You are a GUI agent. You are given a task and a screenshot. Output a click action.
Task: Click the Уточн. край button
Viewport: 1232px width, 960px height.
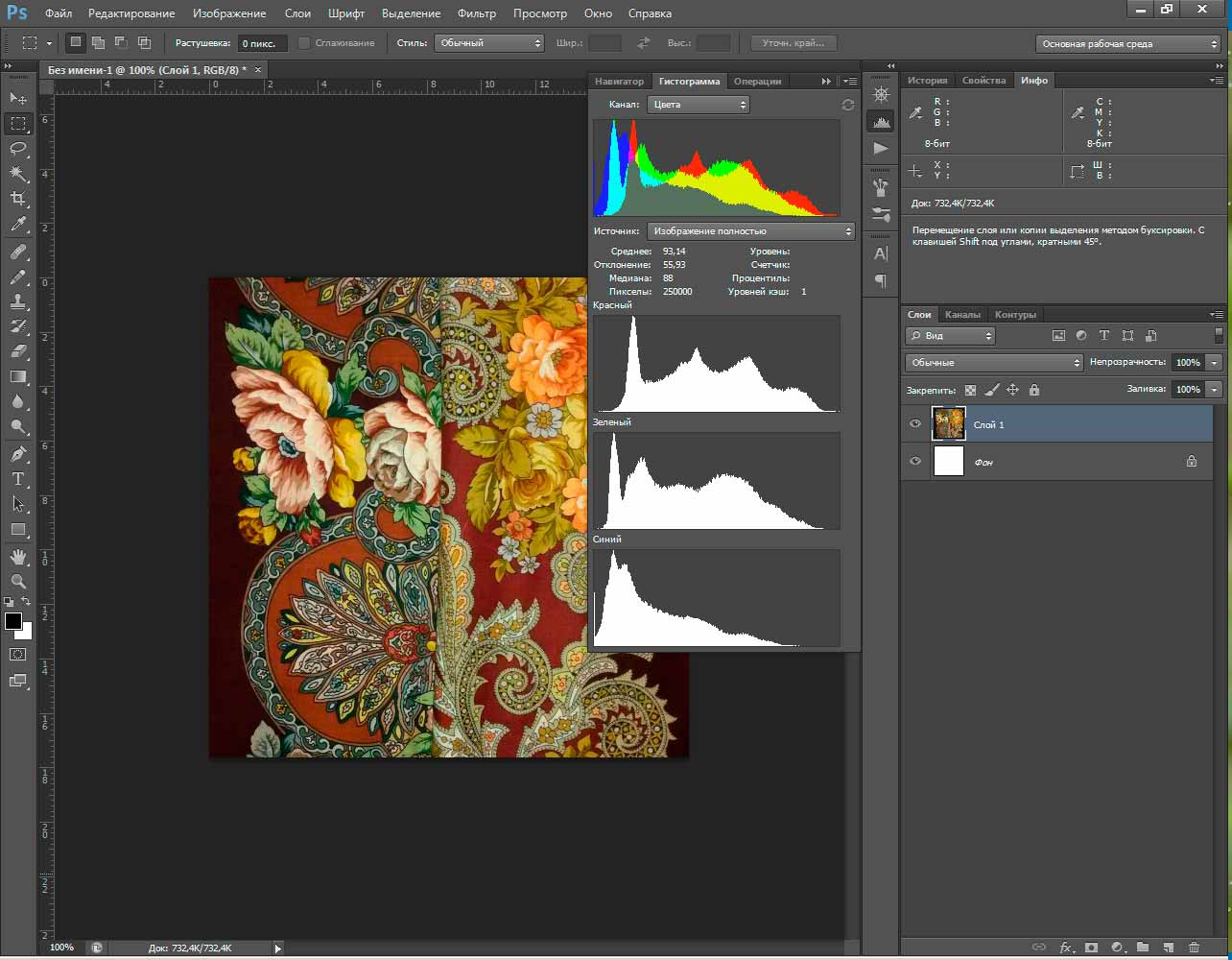(x=793, y=43)
